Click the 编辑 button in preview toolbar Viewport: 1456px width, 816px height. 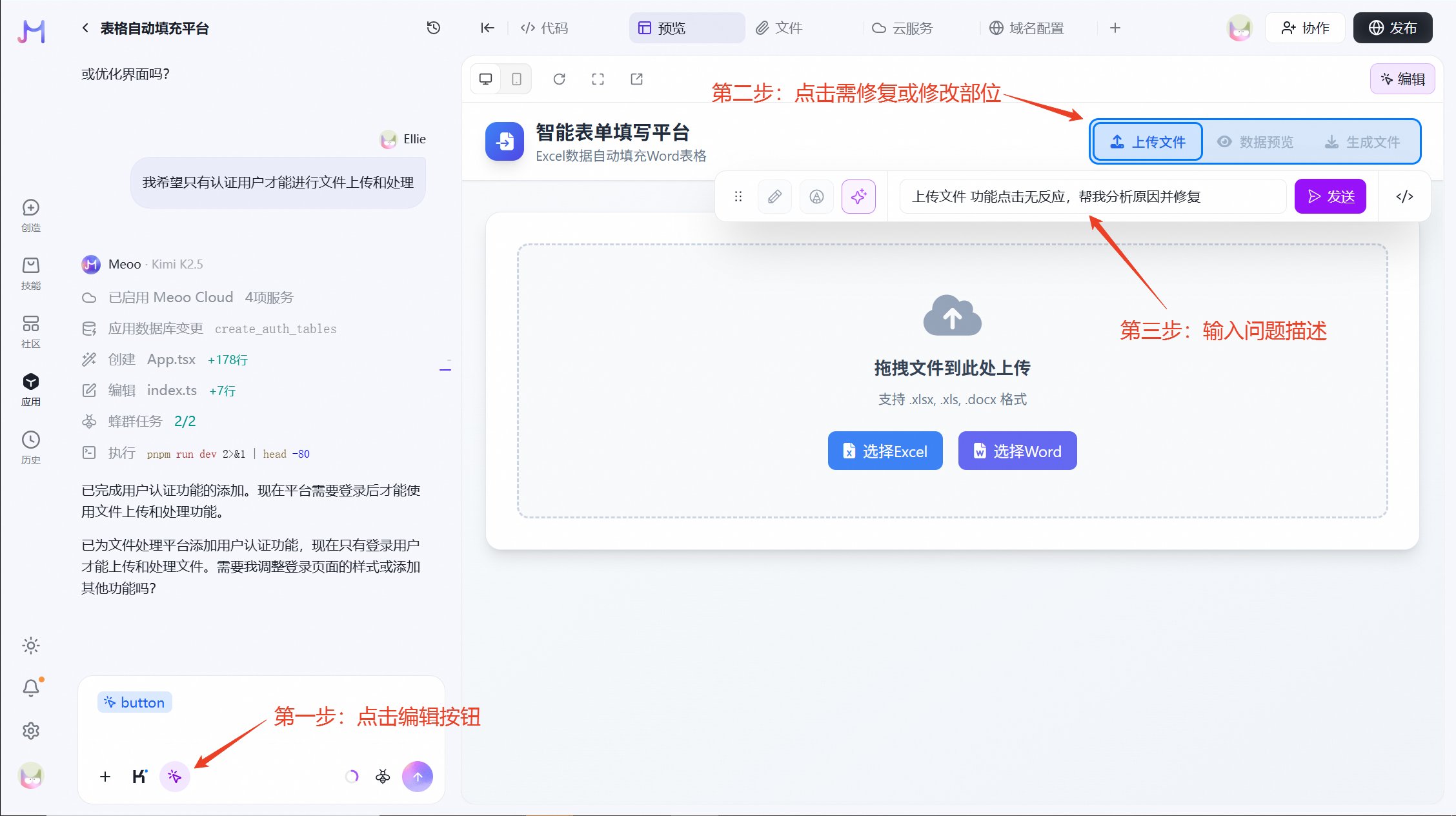pyautogui.click(x=1402, y=79)
